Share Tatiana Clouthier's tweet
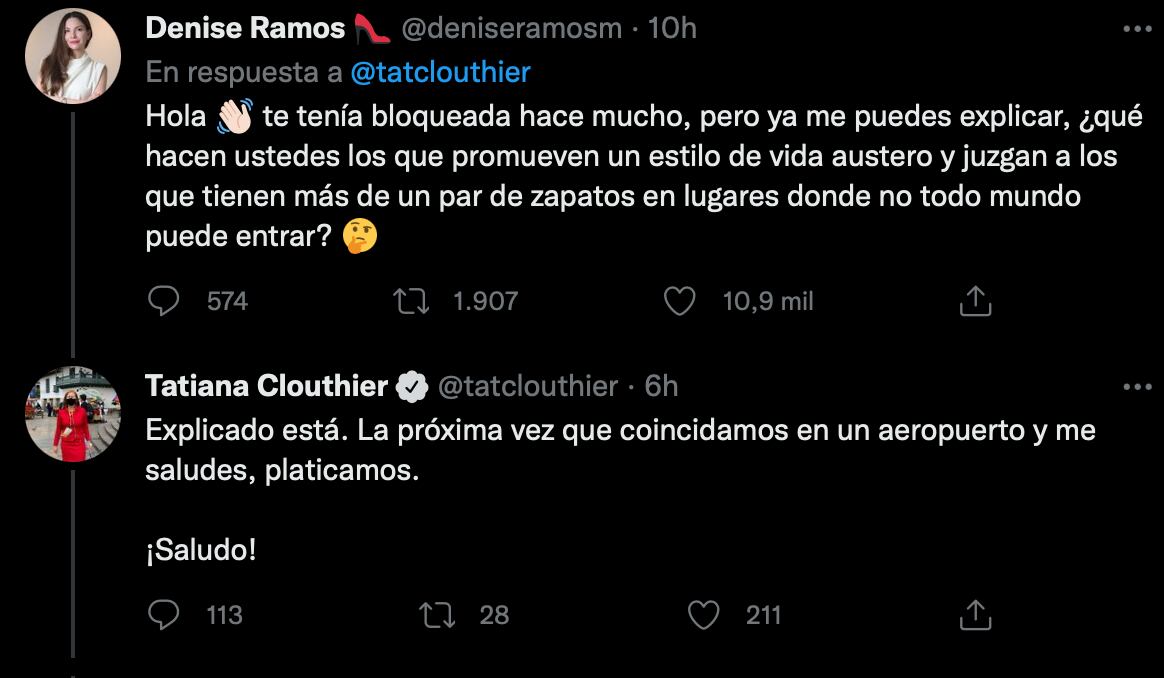The image size is (1164, 678). [974, 614]
